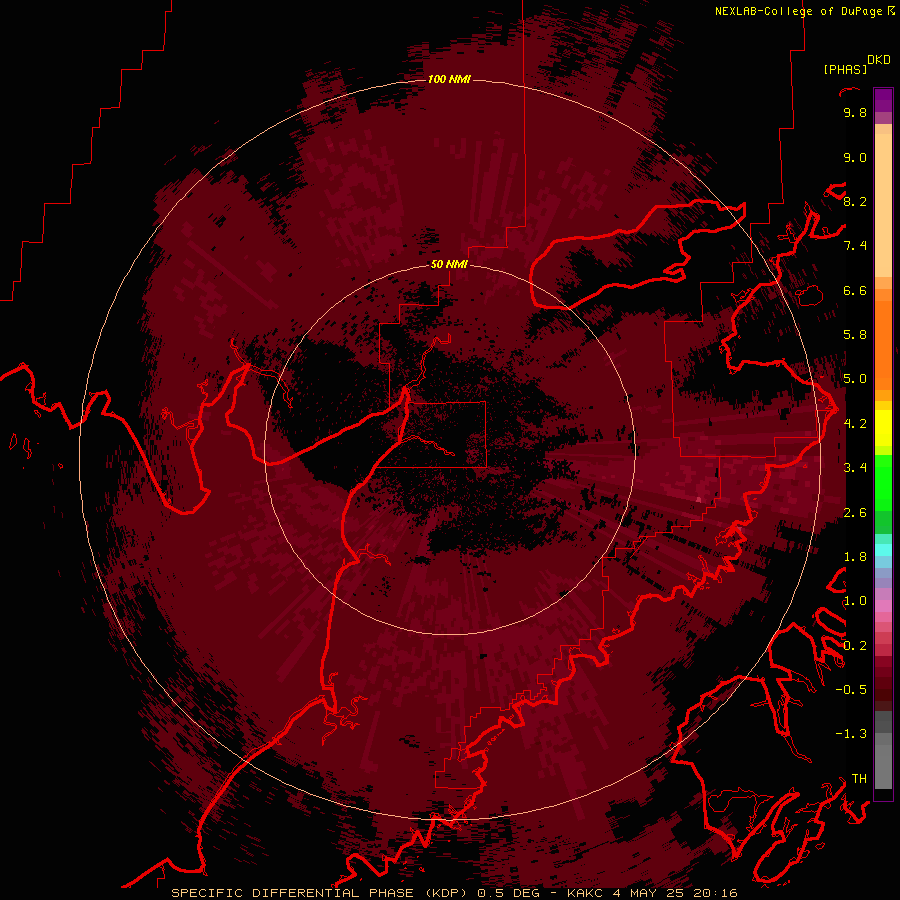
Task: Click the 7.4 legend value
Action: 855,246
